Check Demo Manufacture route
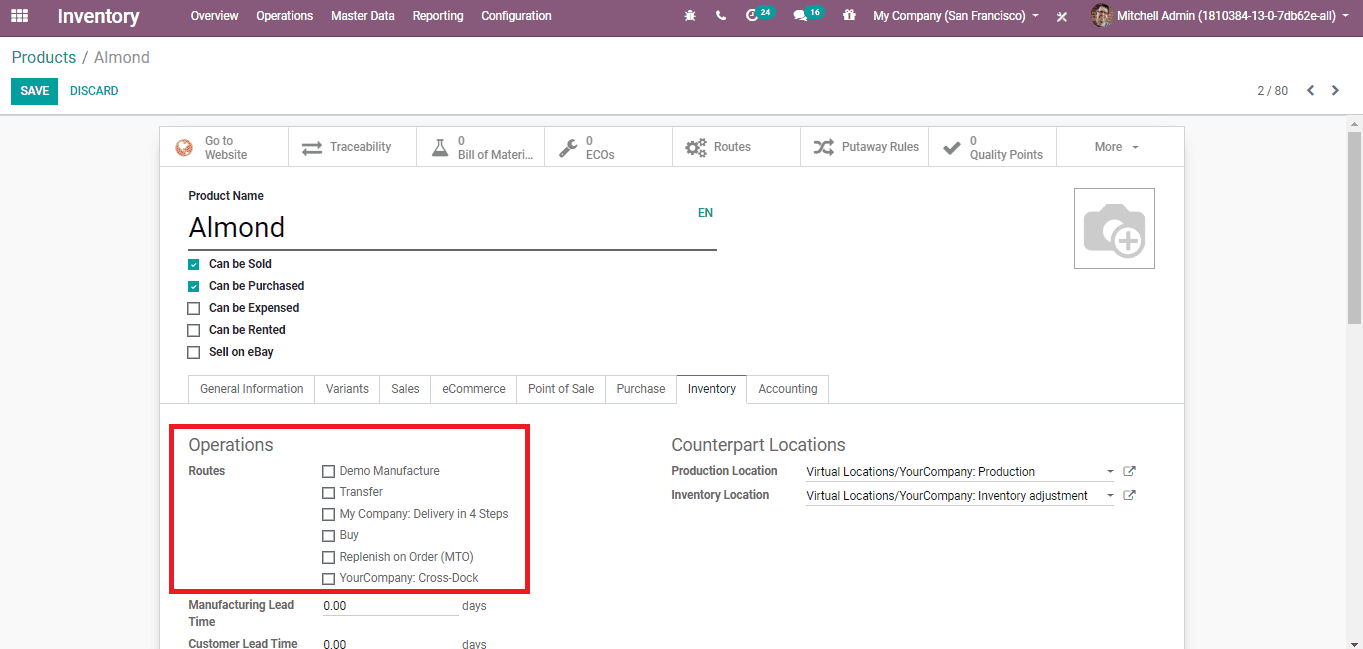The height and width of the screenshot is (649, 1363). (328, 471)
